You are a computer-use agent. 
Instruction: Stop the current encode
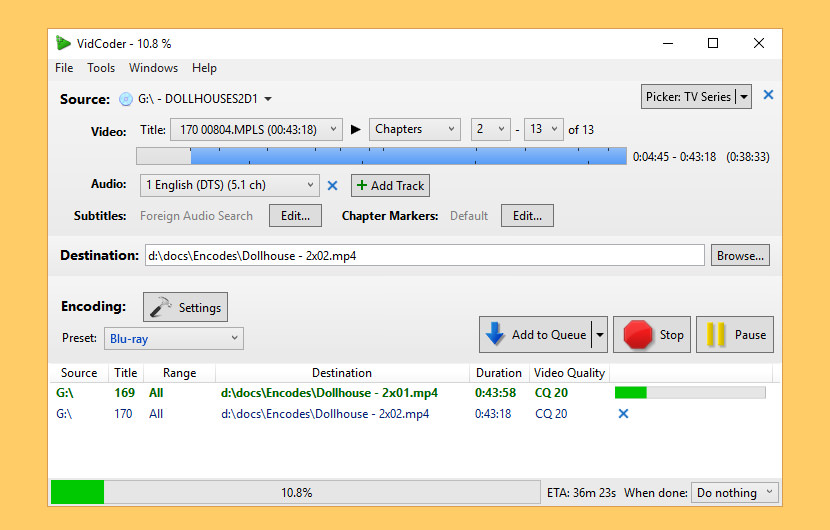652,335
